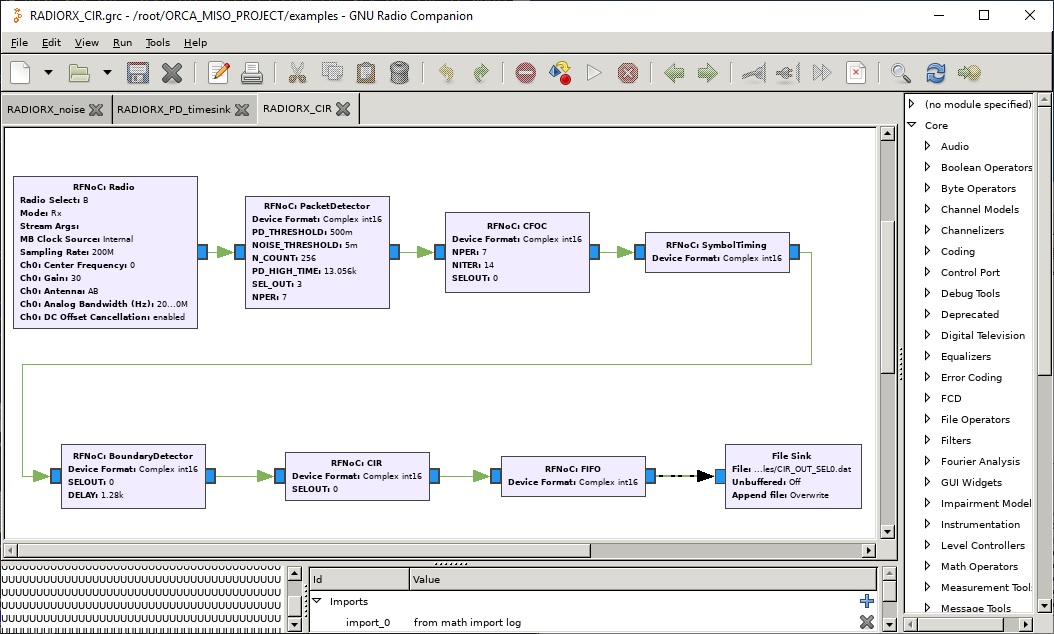1054x634 pixels.
Task: Switch to the RADIORX_PD_timesink tab
Action: (x=173, y=109)
